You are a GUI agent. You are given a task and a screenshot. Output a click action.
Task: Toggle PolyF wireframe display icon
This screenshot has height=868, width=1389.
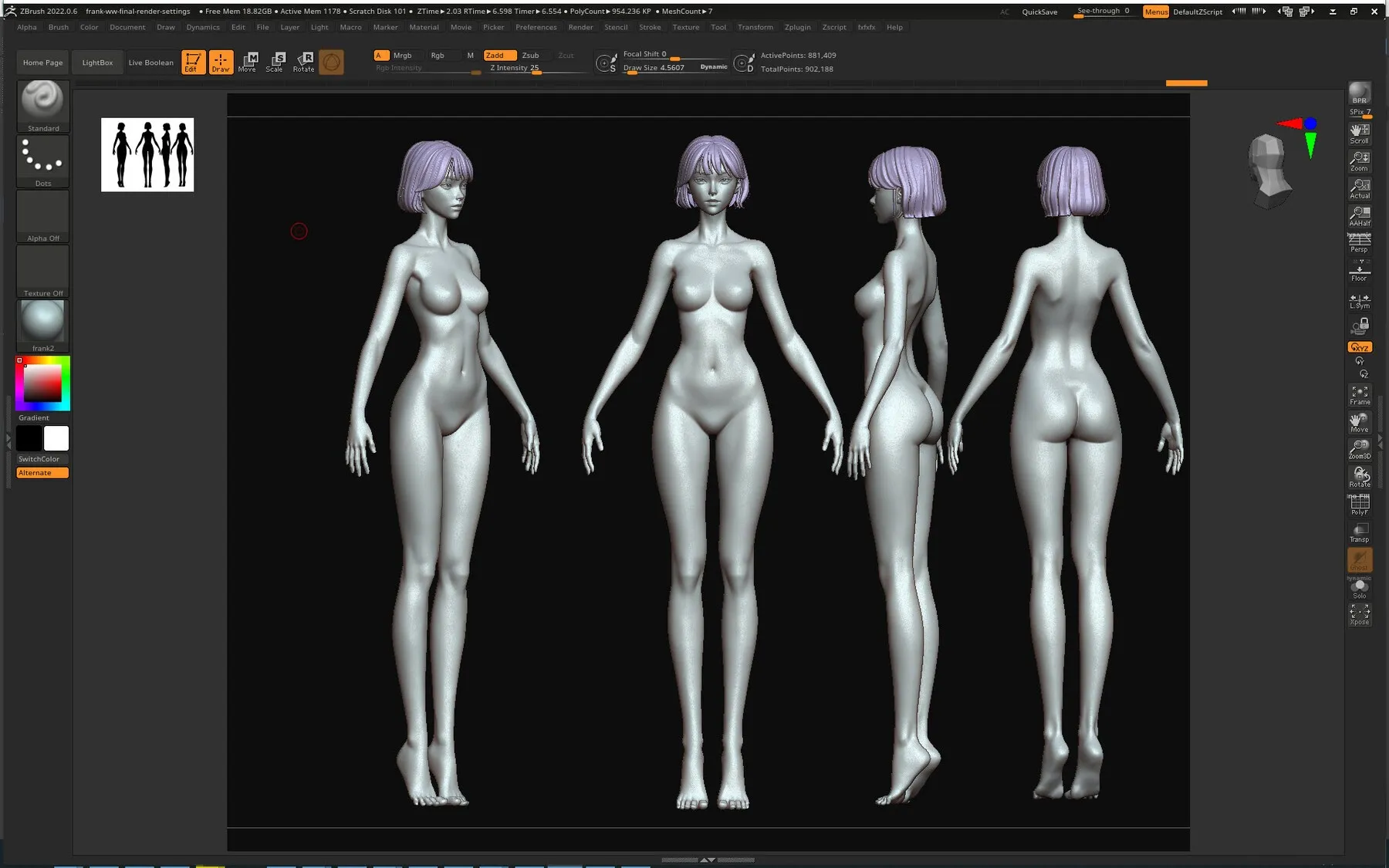tap(1359, 505)
